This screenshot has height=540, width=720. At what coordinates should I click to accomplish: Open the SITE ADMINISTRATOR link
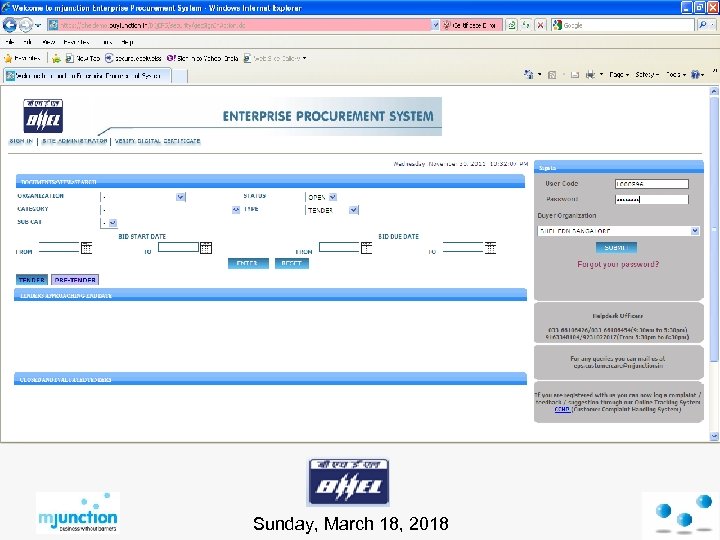pyautogui.click(x=74, y=141)
